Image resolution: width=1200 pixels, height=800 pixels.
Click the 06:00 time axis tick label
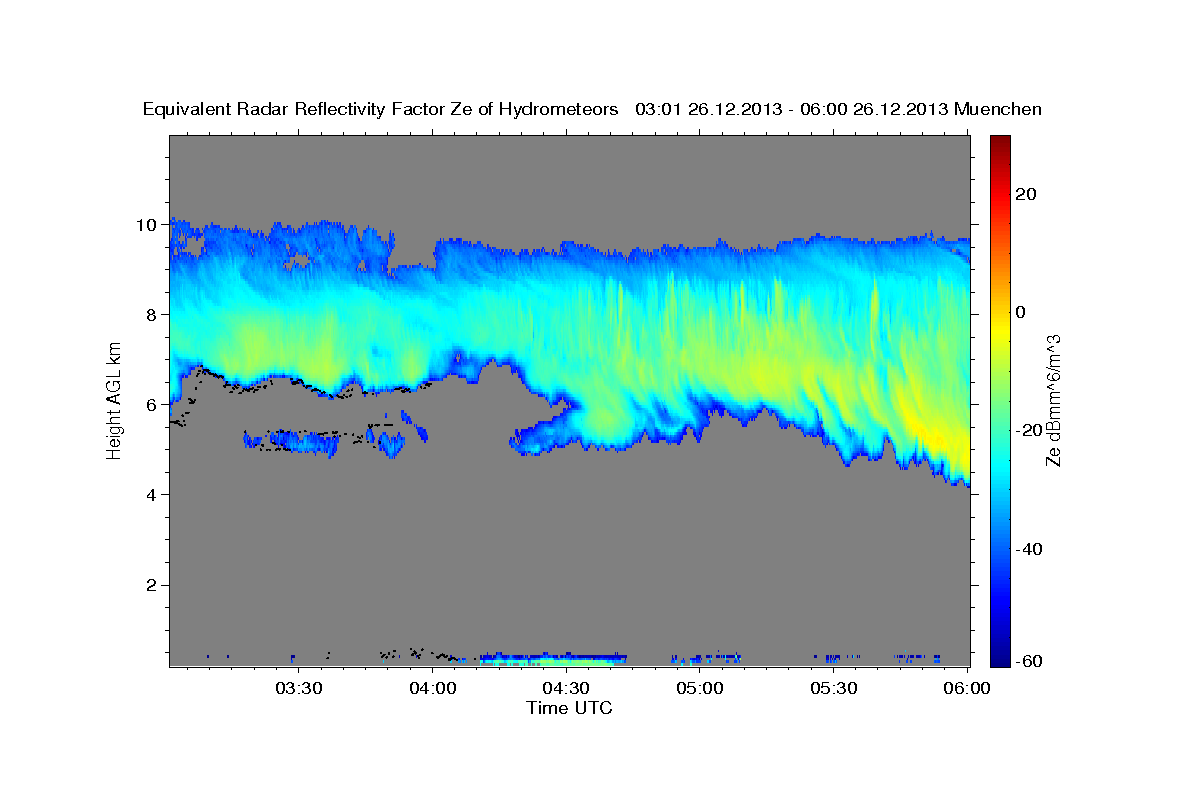click(968, 688)
